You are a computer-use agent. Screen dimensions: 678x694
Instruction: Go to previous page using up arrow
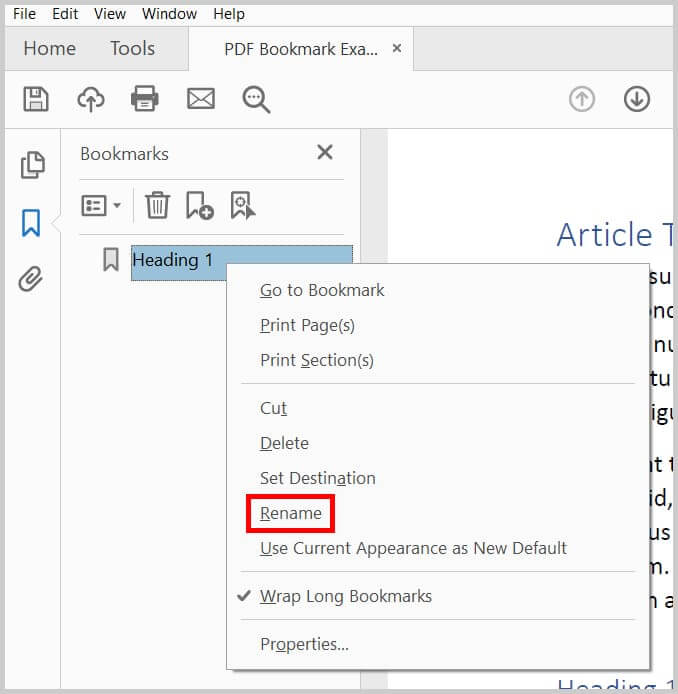pyautogui.click(x=582, y=99)
